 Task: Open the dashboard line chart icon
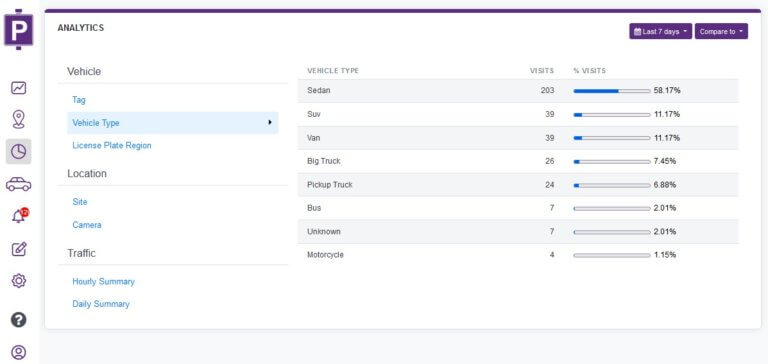pyautogui.click(x=19, y=88)
